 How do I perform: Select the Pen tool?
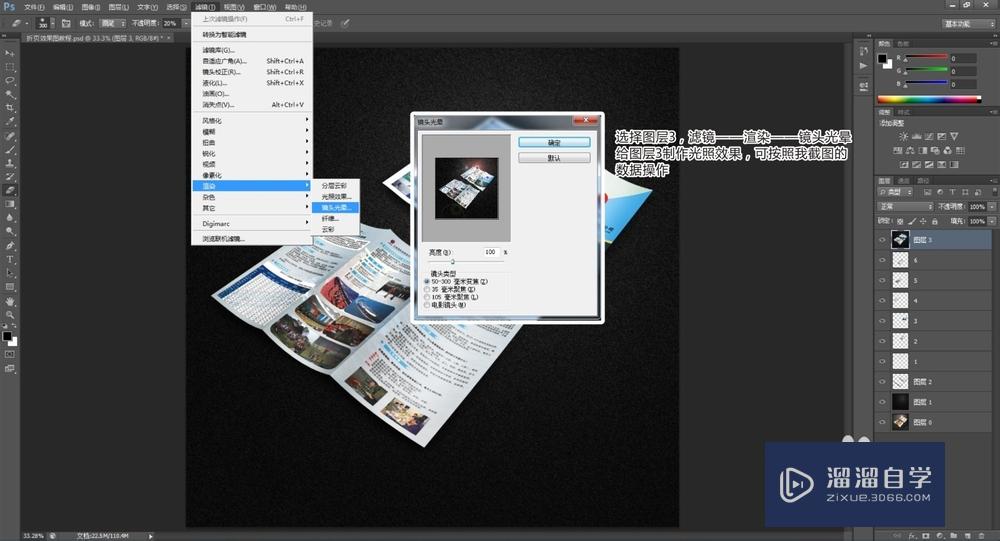tap(10, 246)
